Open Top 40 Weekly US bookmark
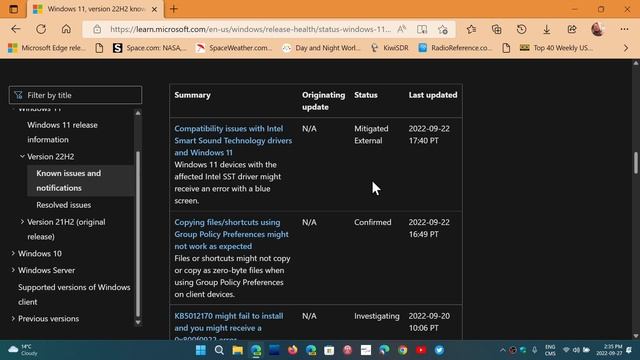The width and height of the screenshot is (640, 360). pyautogui.click(x=556, y=48)
